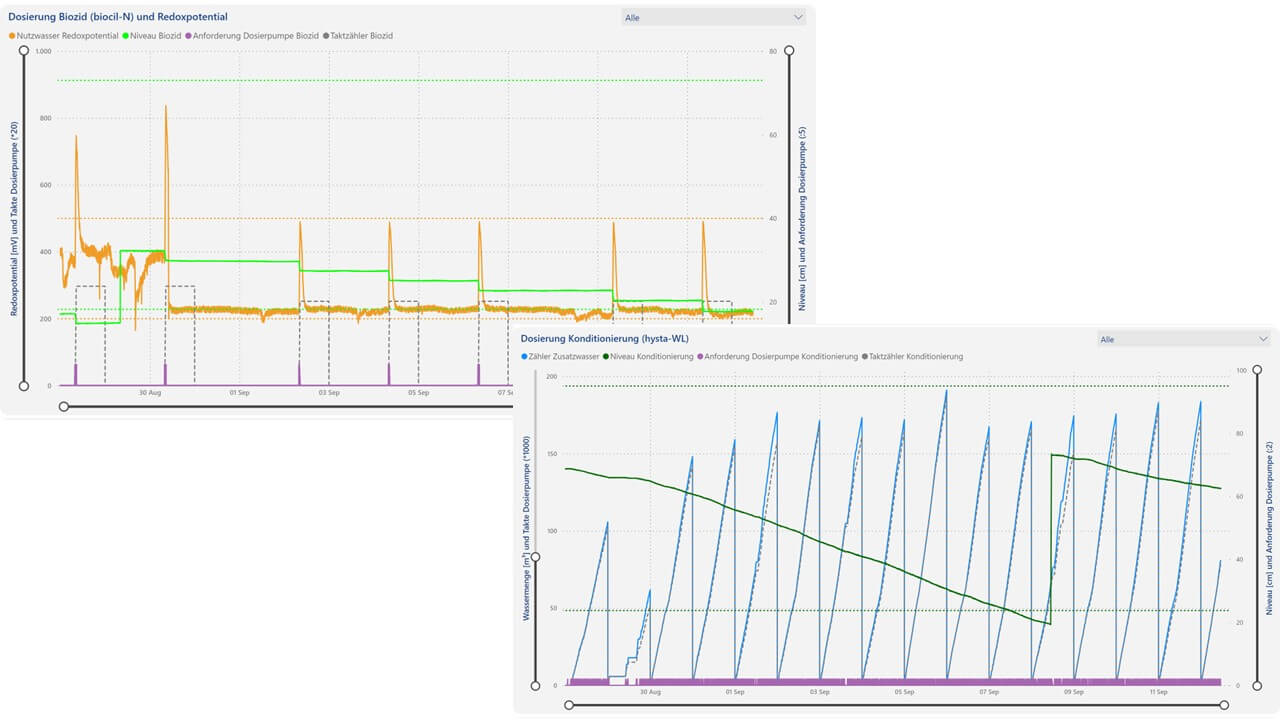Click the Dosierung Konditionierung (hysta-WL) title
1280x720 pixels.
click(x=605, y=338)
